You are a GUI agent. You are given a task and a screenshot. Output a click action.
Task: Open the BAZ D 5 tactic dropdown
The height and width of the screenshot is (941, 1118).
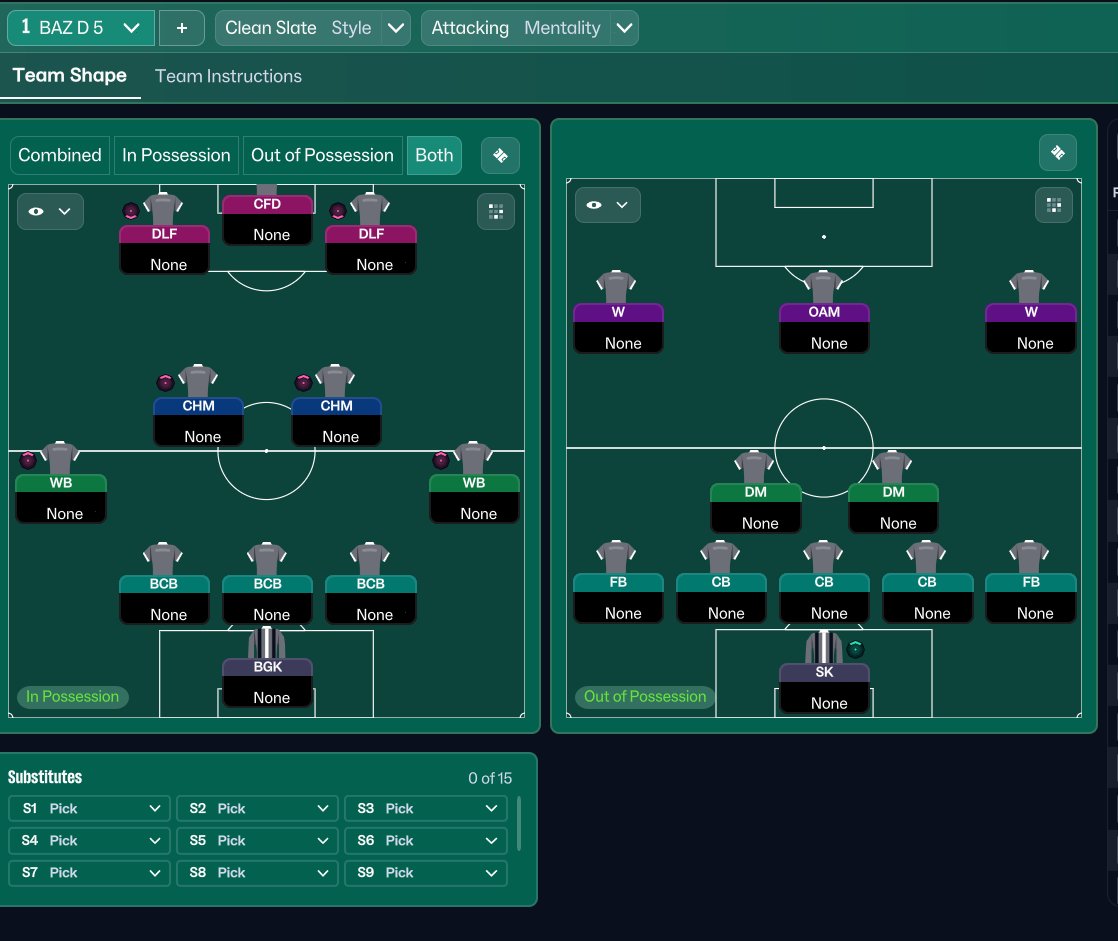click(x=81, y=28)
